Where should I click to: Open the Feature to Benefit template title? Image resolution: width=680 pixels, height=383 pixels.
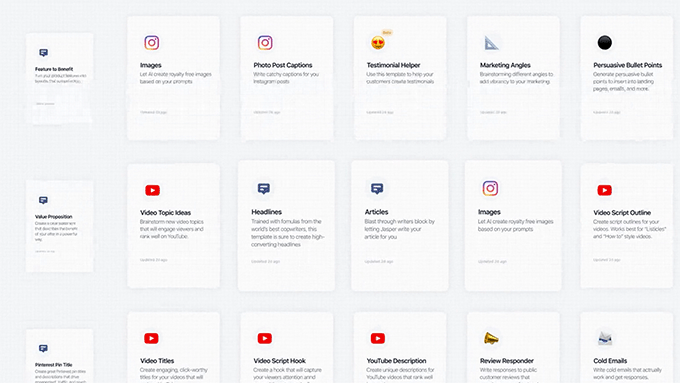click(x=54, y=69)
